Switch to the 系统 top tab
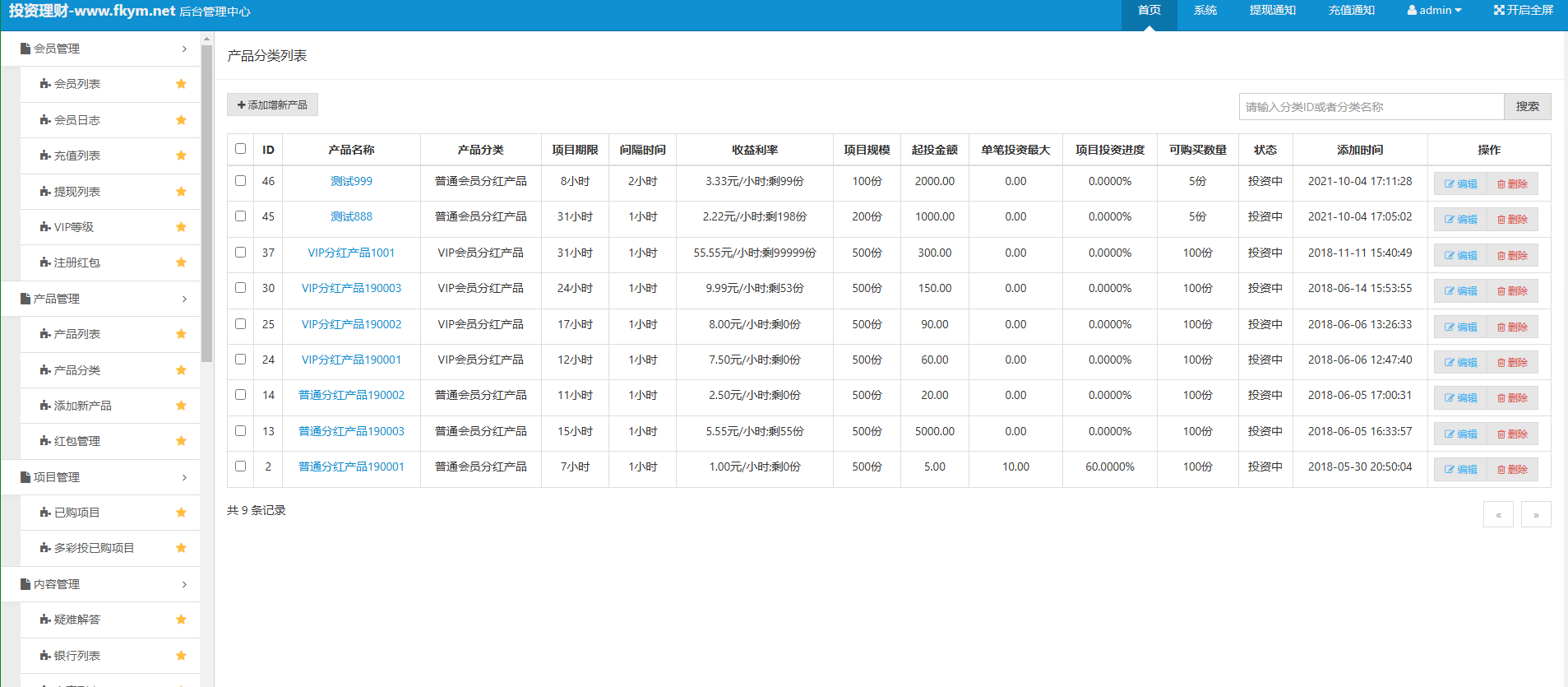 click(1205, 11)
